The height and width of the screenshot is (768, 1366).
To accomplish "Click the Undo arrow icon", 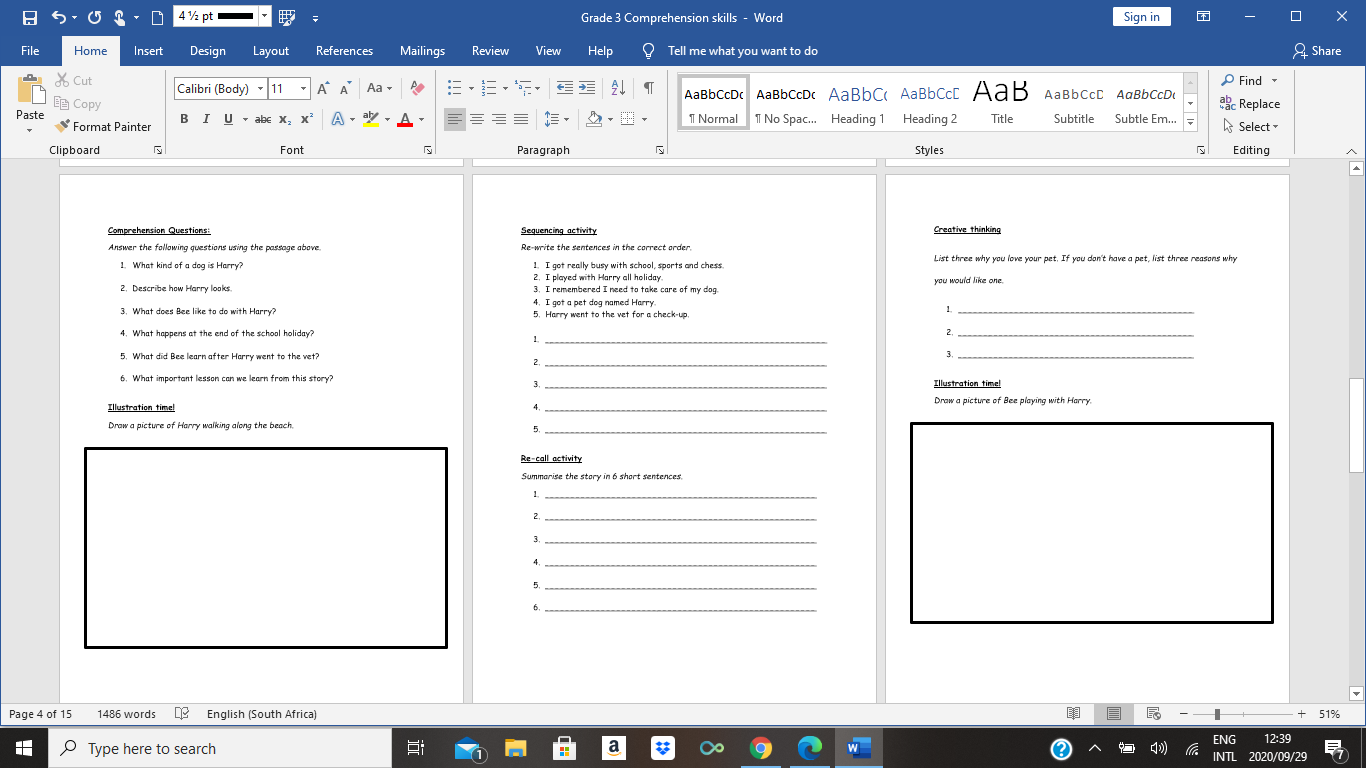I will [58, 17].
